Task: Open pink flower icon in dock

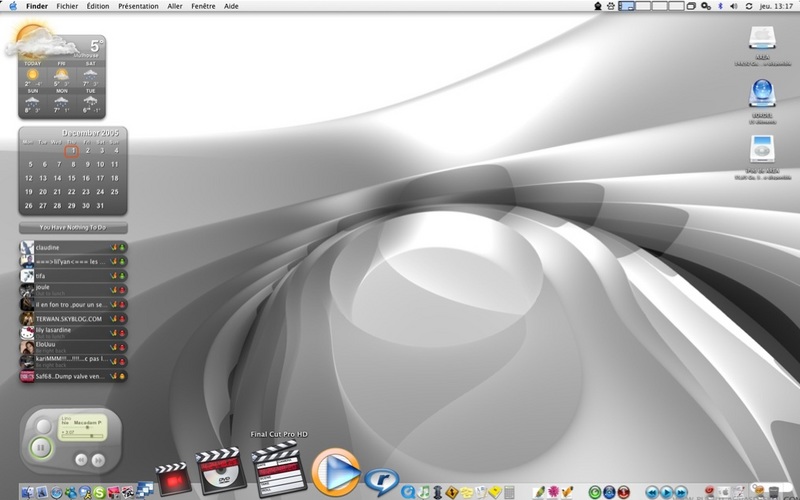Action: pos(553,492)
